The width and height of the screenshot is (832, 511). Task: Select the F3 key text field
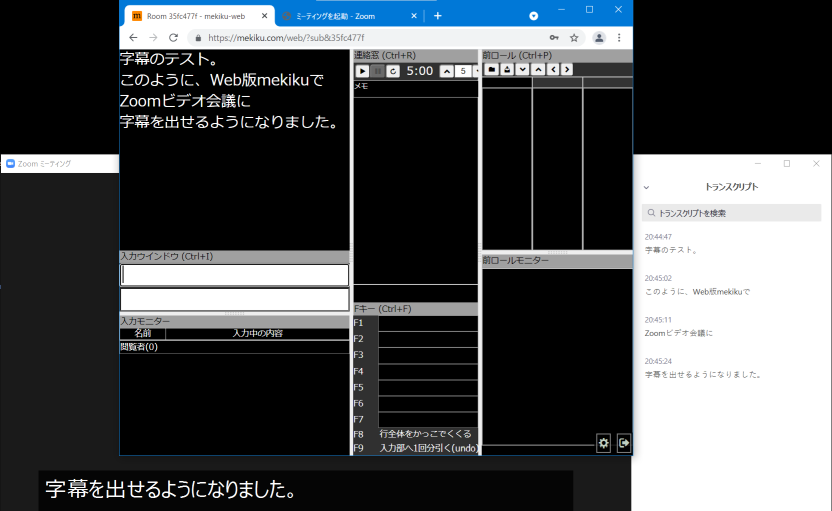428,354
